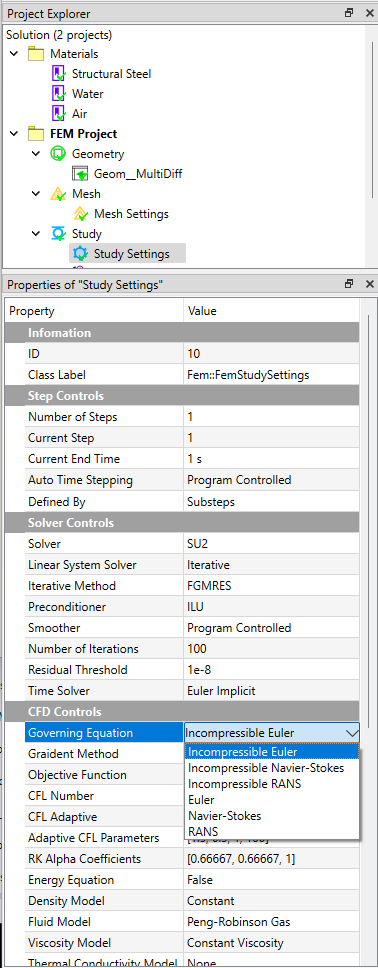Click the Density Model value Constant

(272, 901)
